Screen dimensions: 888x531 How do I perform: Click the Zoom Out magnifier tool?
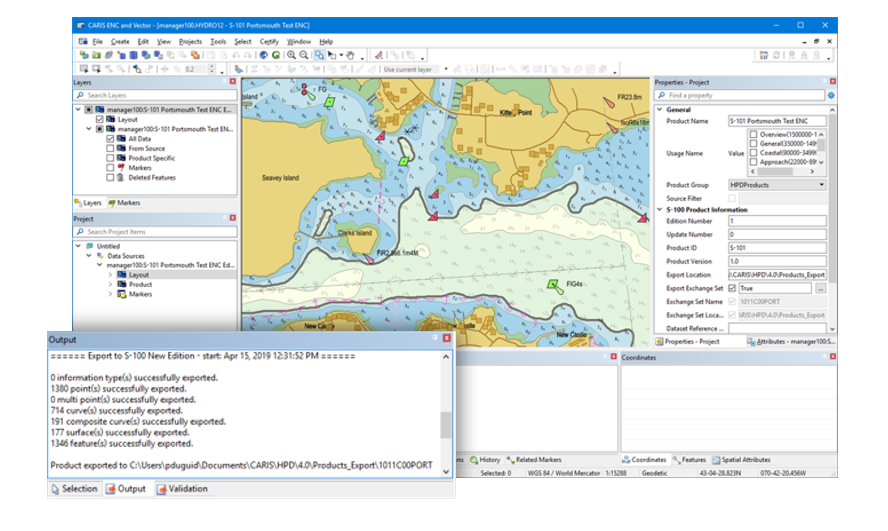[304, 55]
